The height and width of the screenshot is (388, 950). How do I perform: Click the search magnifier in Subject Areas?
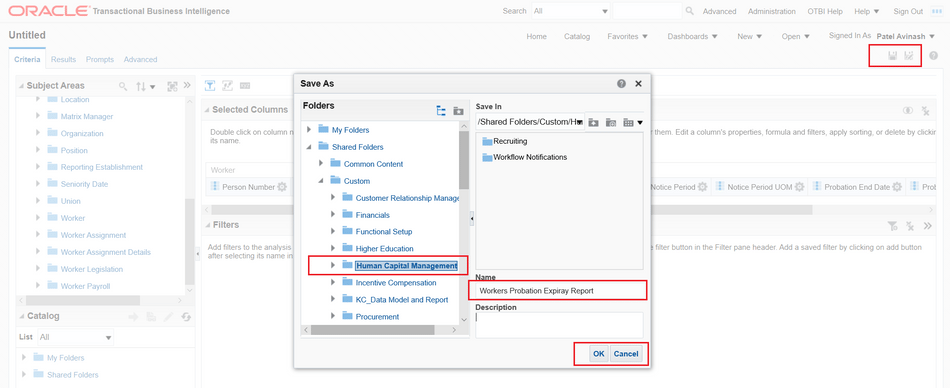coord(123,86)
